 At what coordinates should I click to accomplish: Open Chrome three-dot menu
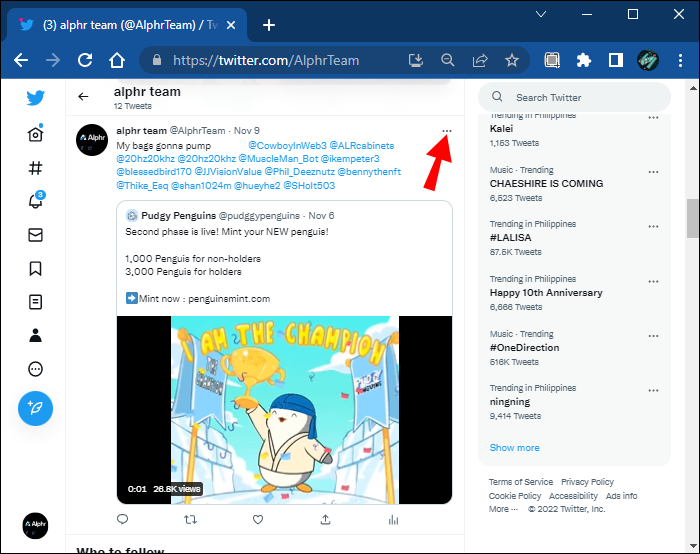pos(680,60)
